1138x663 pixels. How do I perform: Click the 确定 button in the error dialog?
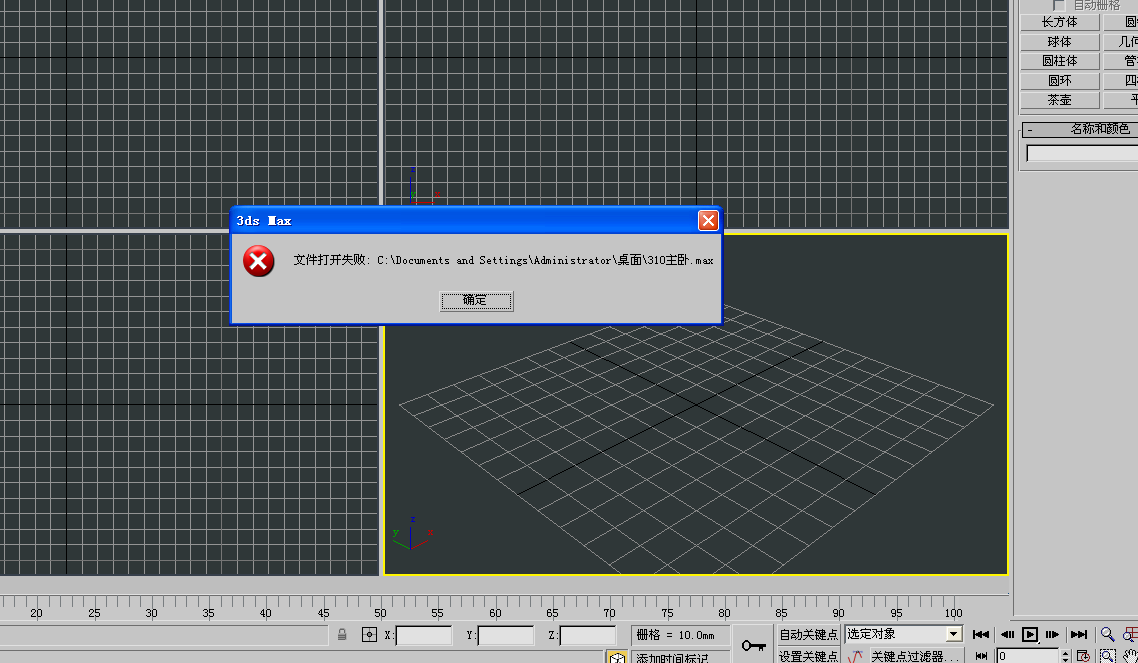[476, 300]
